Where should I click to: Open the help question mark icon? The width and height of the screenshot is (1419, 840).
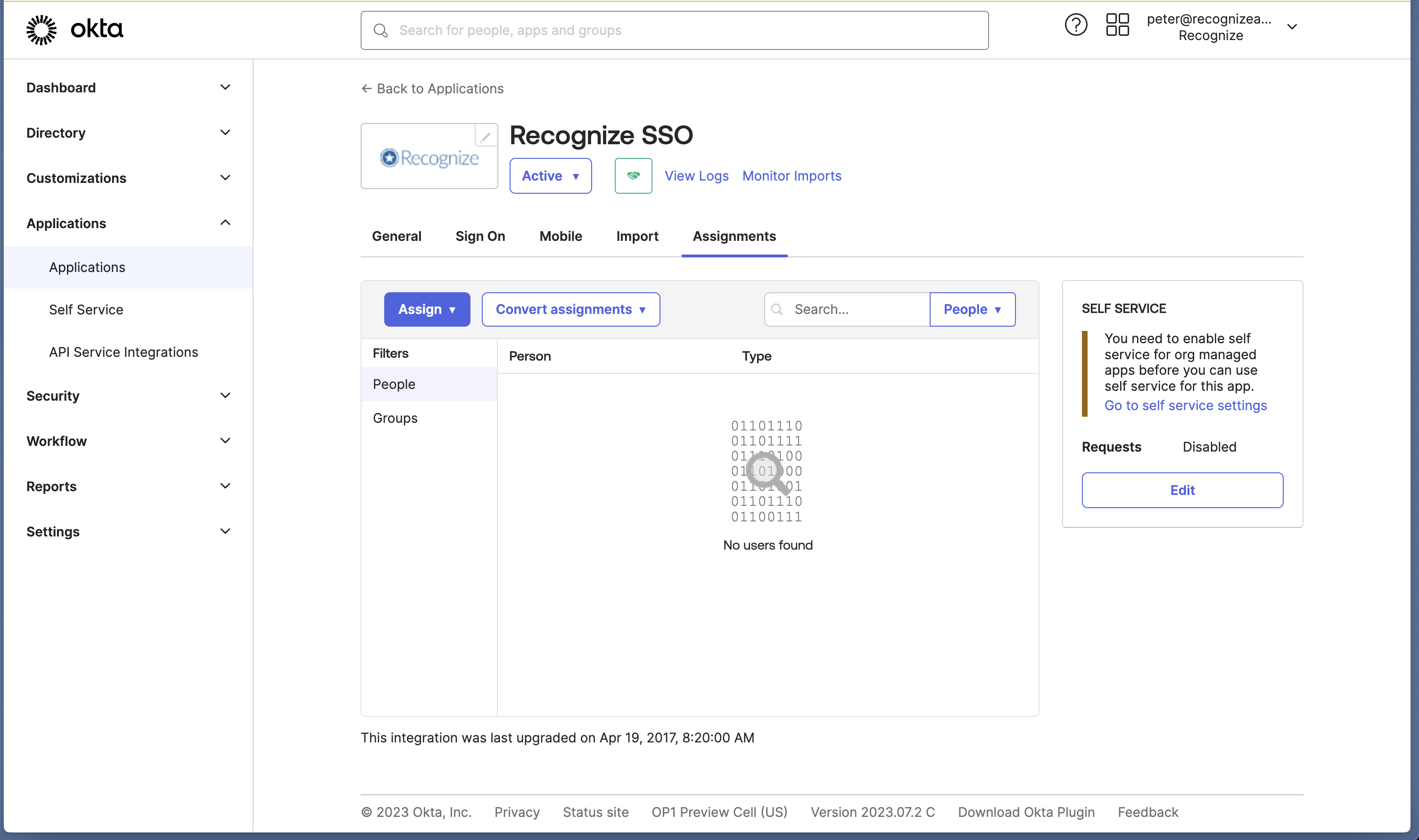(1075, 25)
